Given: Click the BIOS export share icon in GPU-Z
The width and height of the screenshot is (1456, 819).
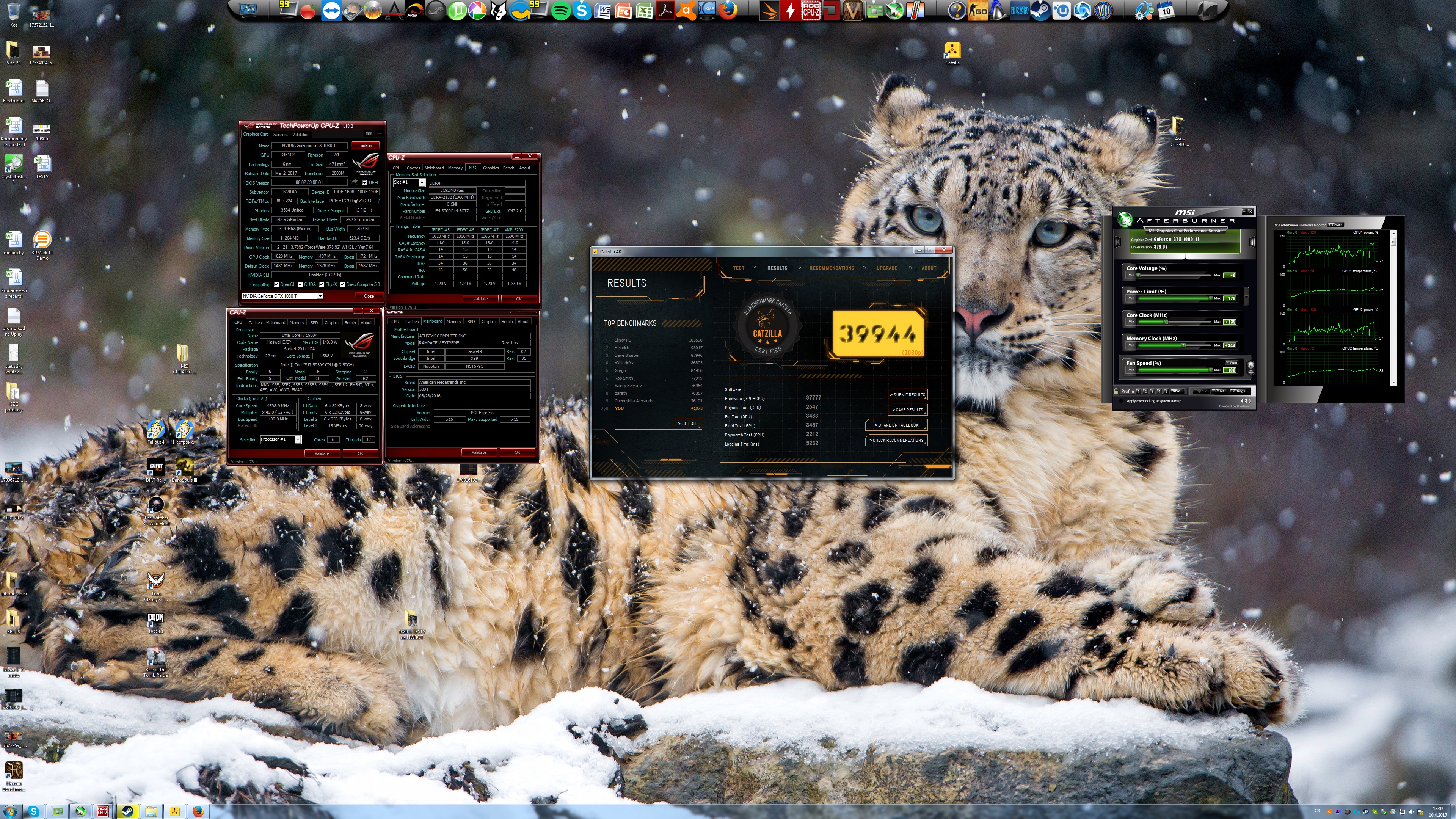Looking at the screenshot, I should click(353, 182).
